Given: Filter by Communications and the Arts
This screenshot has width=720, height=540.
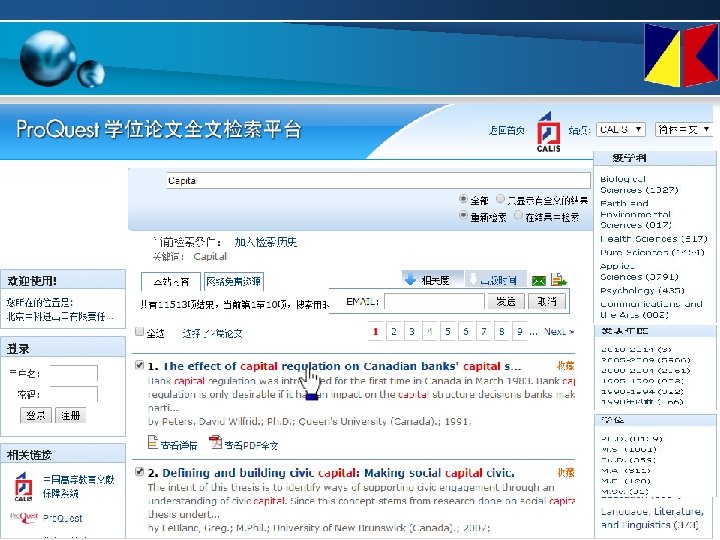Looking at the screenshot, I should point(651,309).
